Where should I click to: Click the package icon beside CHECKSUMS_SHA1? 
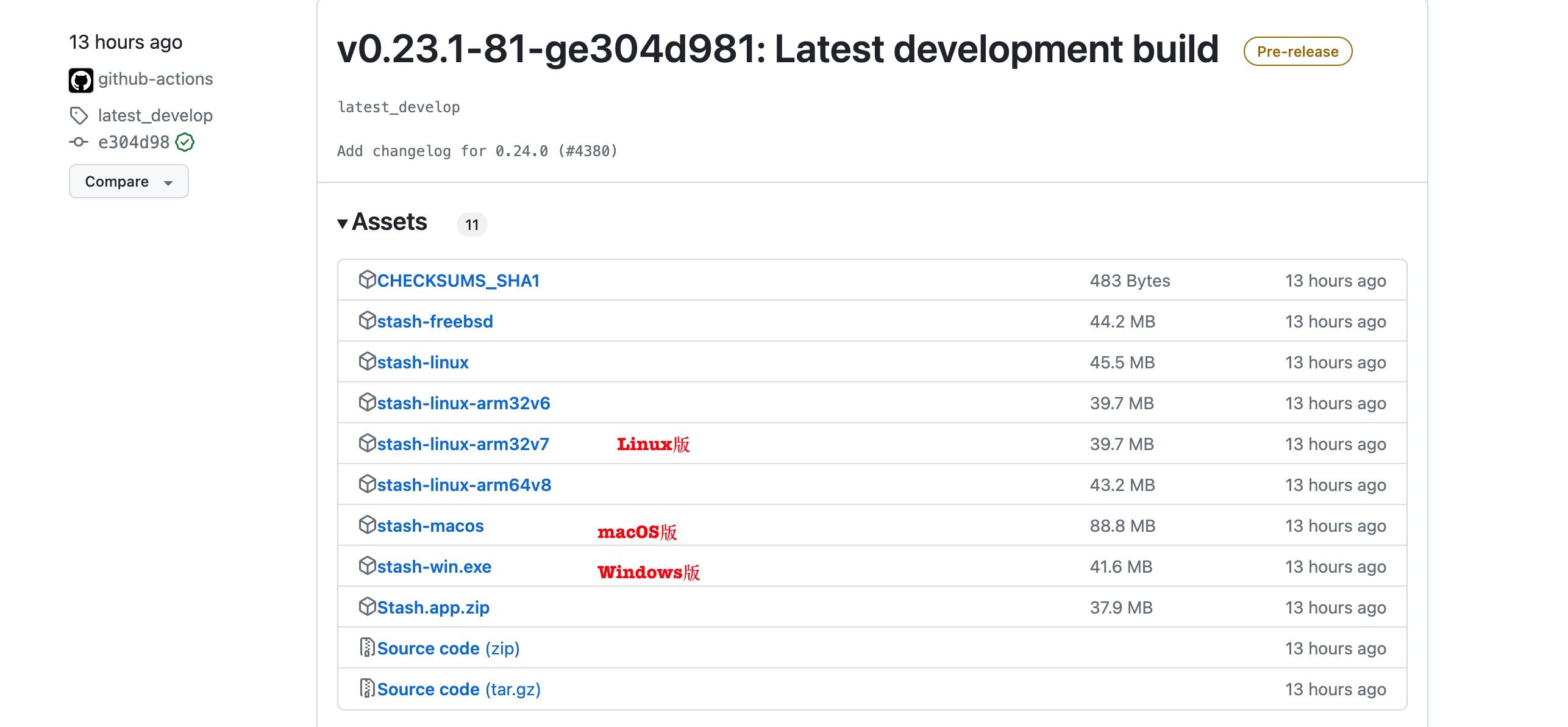tap(367, 279)
